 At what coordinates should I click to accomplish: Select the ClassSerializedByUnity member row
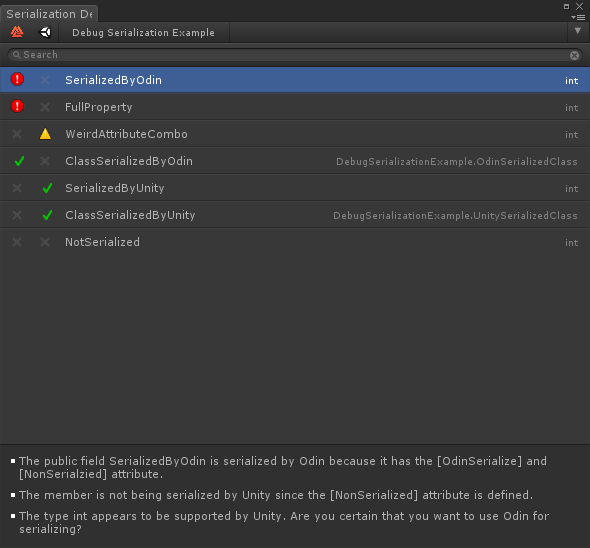pyautogui.click(x=295, y=215)
